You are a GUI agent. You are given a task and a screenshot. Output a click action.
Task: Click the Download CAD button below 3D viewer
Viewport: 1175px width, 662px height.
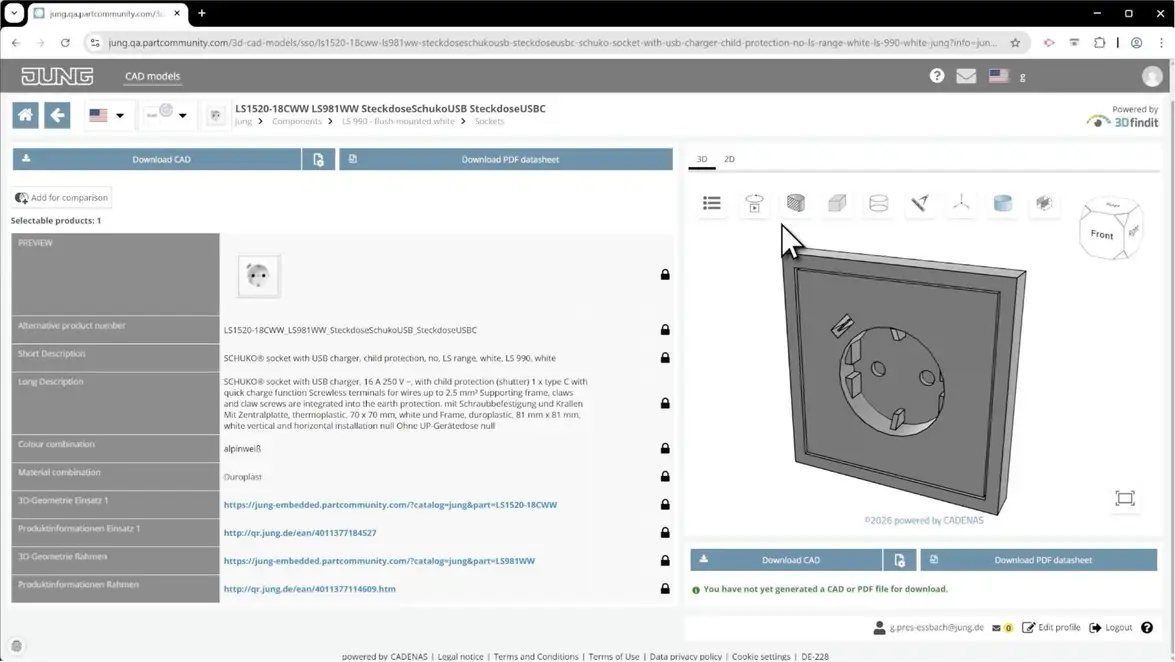[x=786, y=560]
